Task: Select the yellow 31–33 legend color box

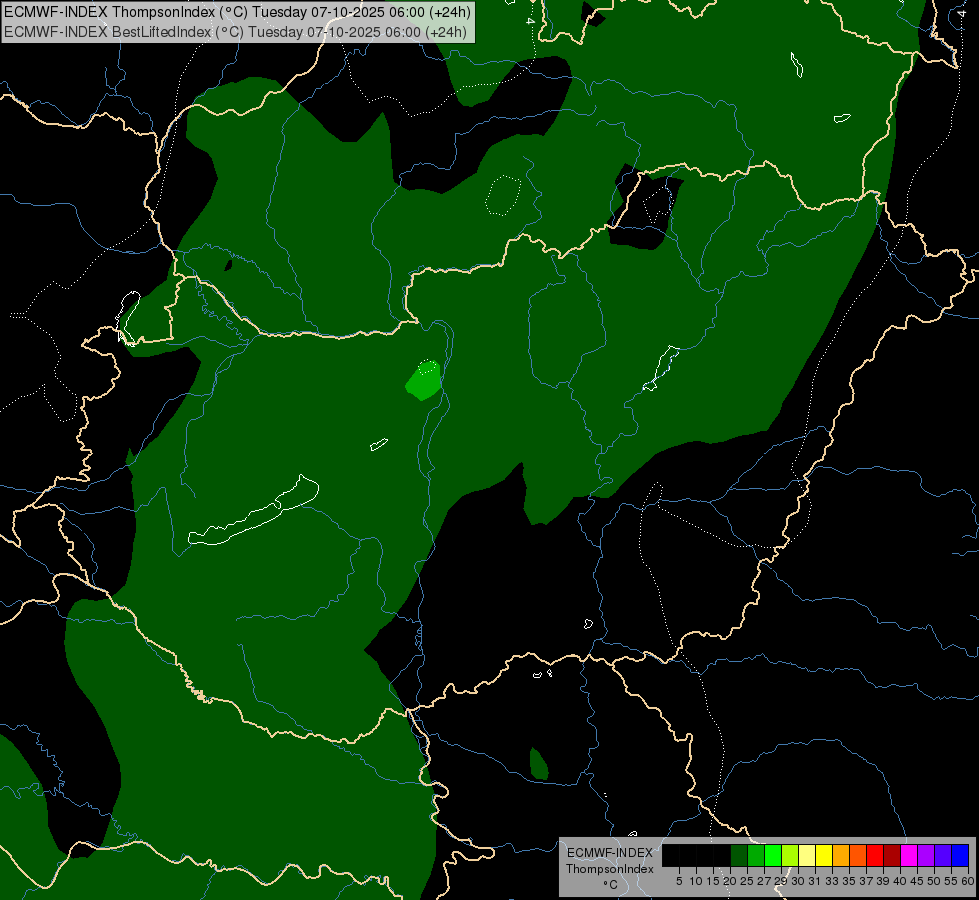Action: (823, 855)
